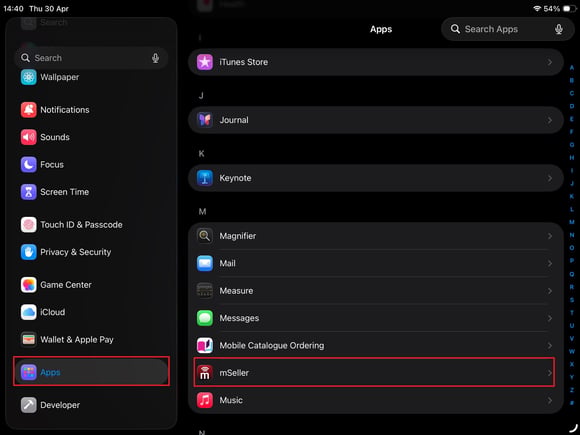Tap the Magnifier app icon
The image size is (580, 435).
coord(205,236)
